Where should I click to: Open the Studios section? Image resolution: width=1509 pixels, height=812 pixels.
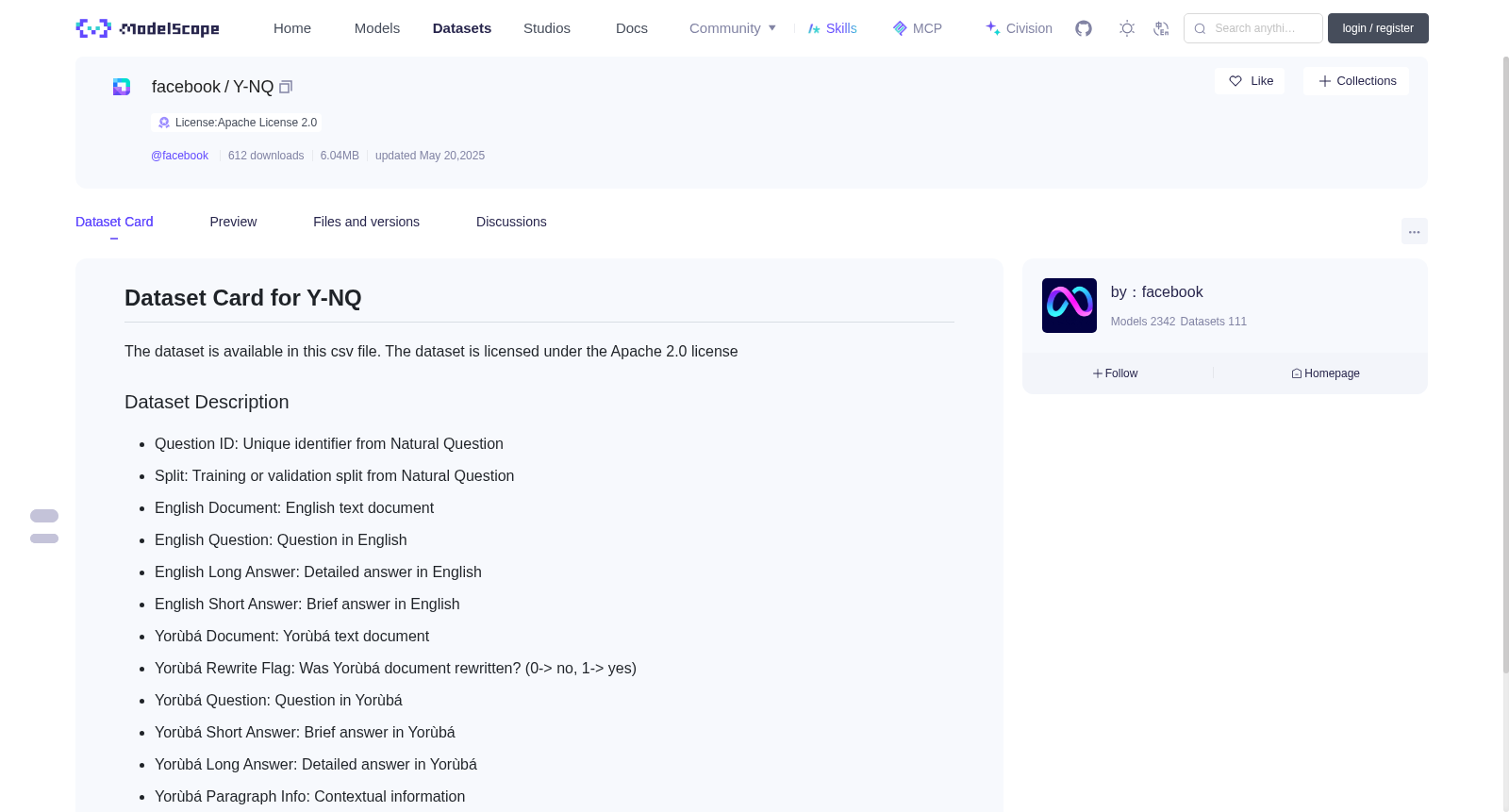click(547, 28)
